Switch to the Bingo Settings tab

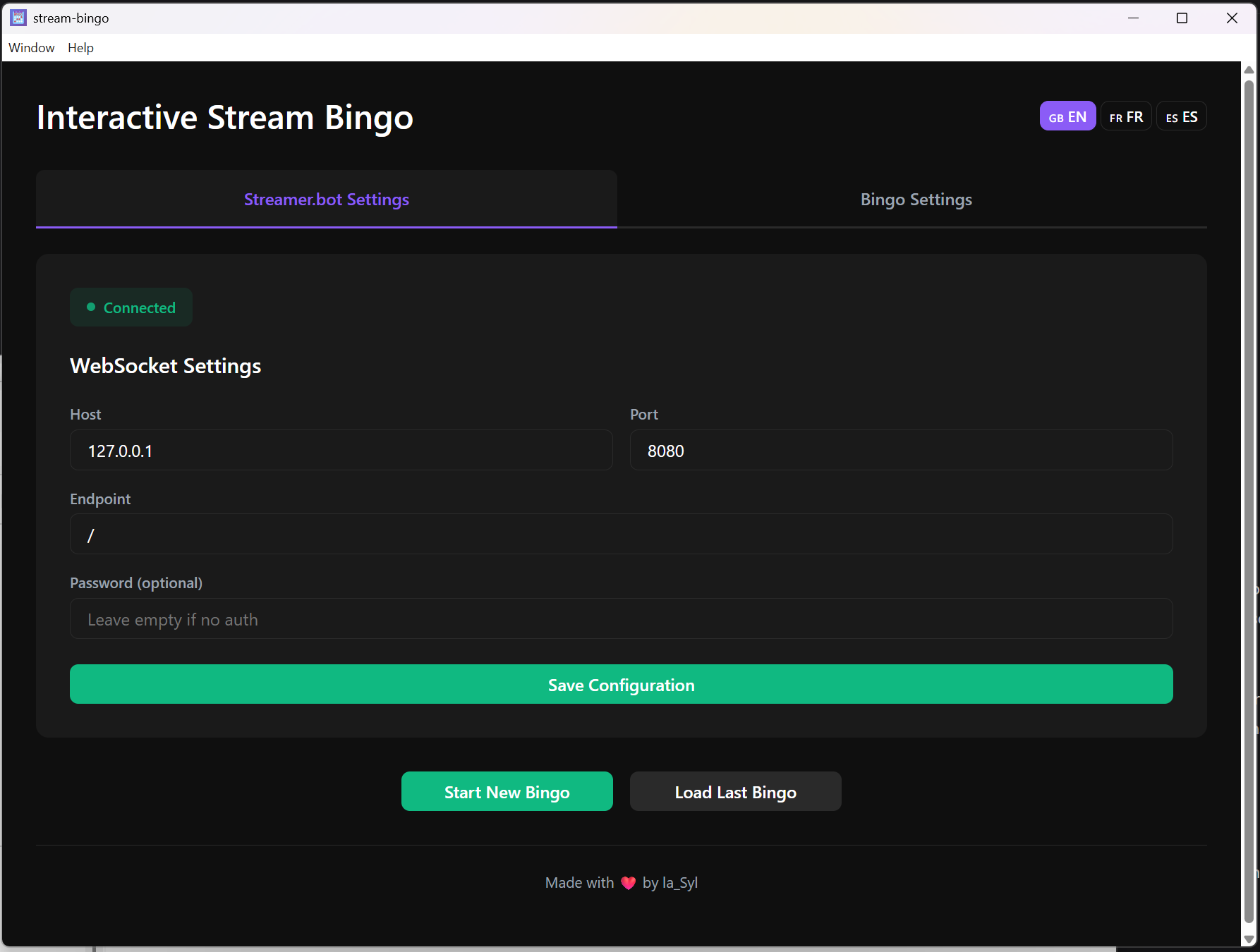[x=916, y=200]
